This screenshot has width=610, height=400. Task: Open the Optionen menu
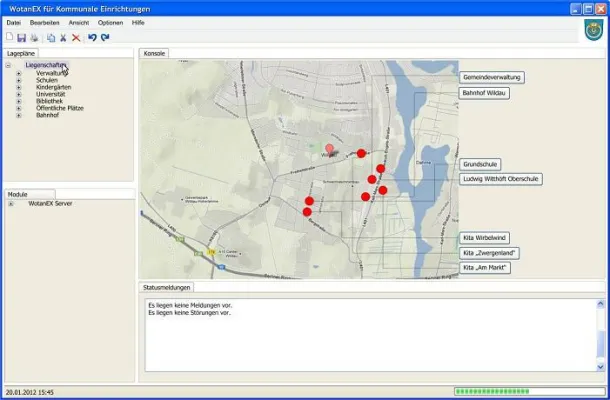(111, 21)
